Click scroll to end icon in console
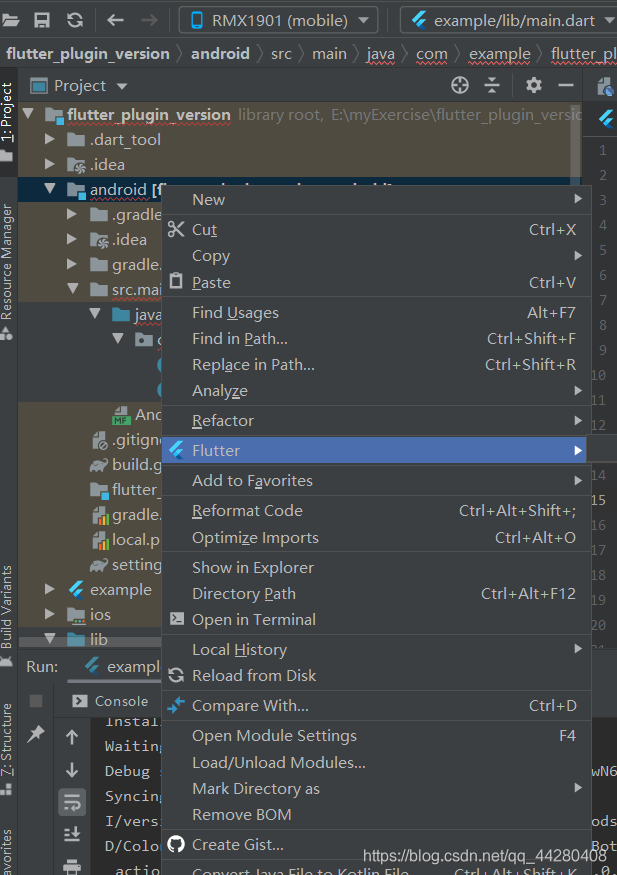The width and height of the screenshot is (617, 875). coord(72,835)
